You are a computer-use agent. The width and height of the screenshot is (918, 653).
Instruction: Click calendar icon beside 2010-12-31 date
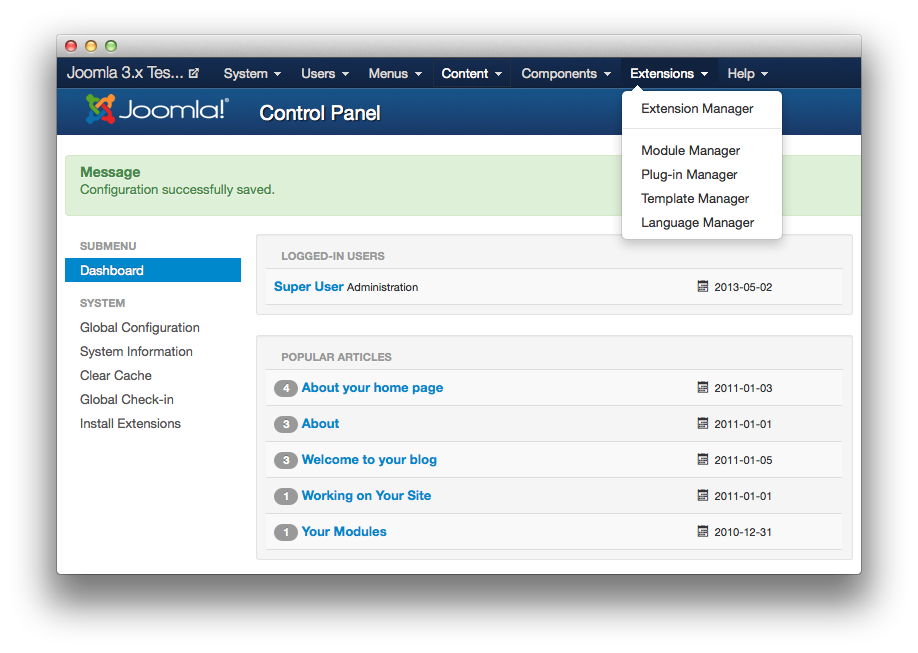tap(703, 532)
